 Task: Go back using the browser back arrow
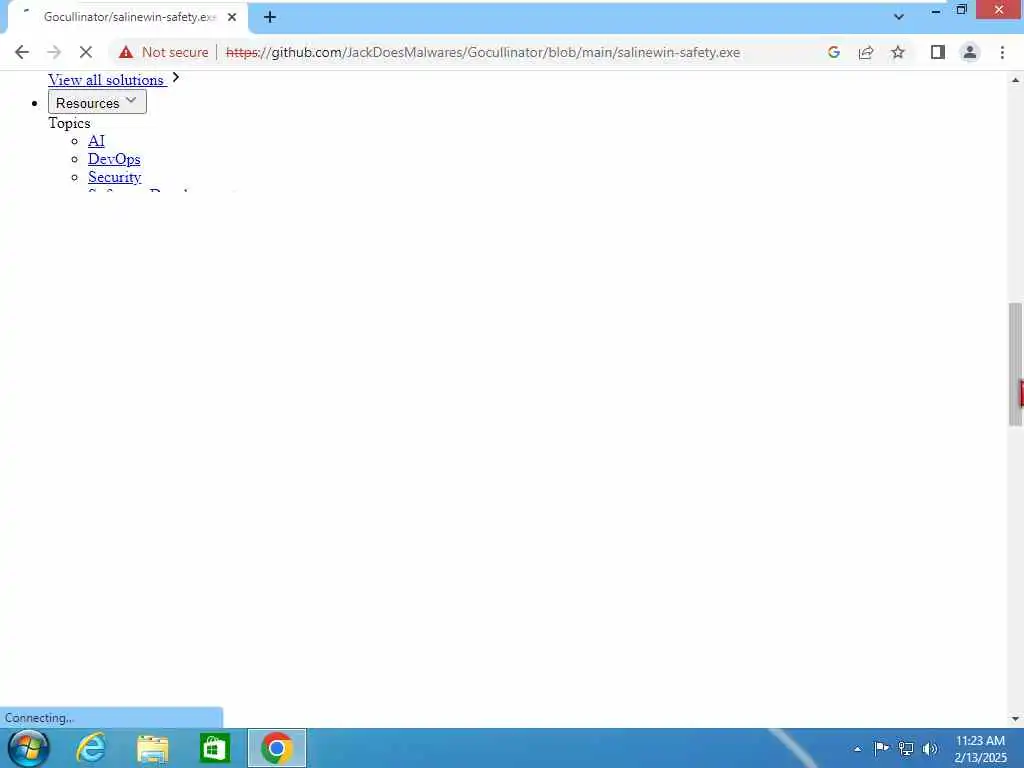(22, 52)
